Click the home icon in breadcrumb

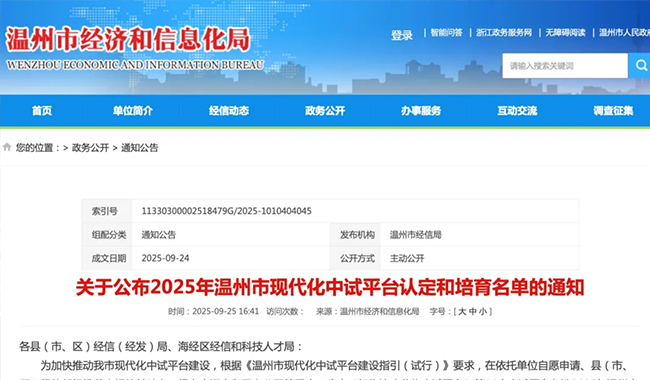7,147
